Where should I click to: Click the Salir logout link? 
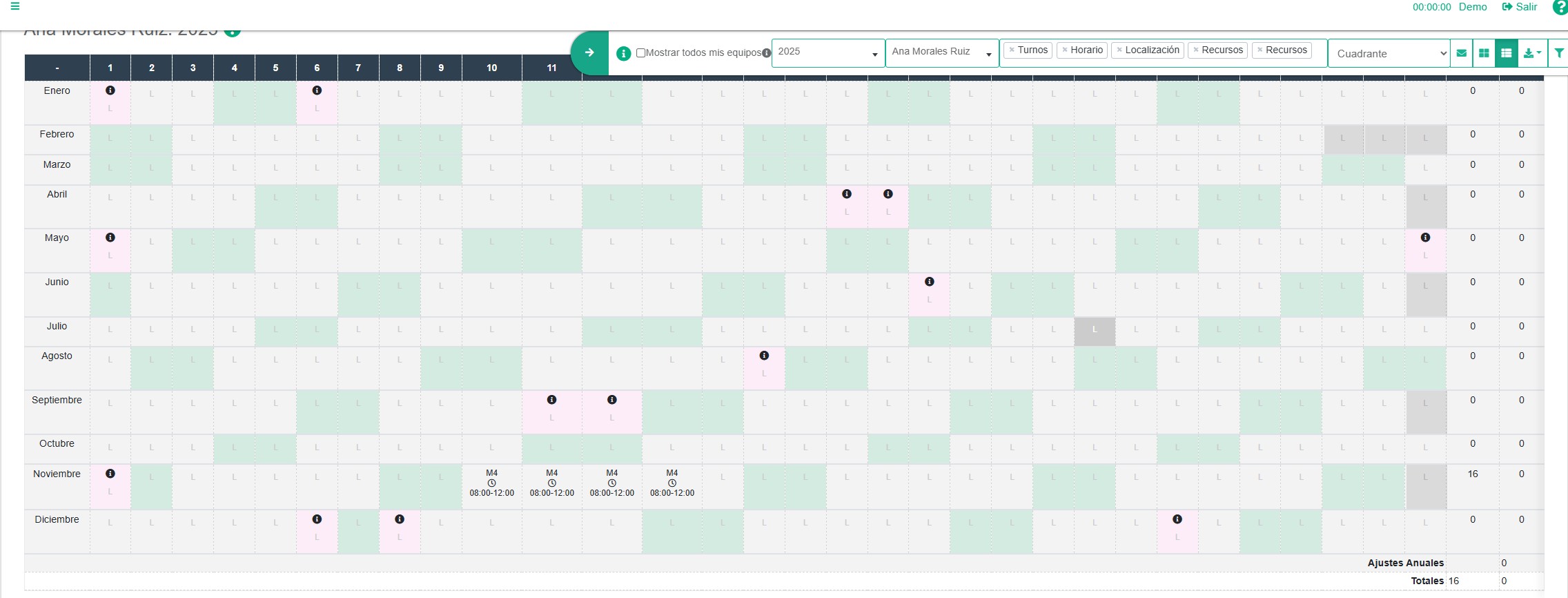(1520, 7)
